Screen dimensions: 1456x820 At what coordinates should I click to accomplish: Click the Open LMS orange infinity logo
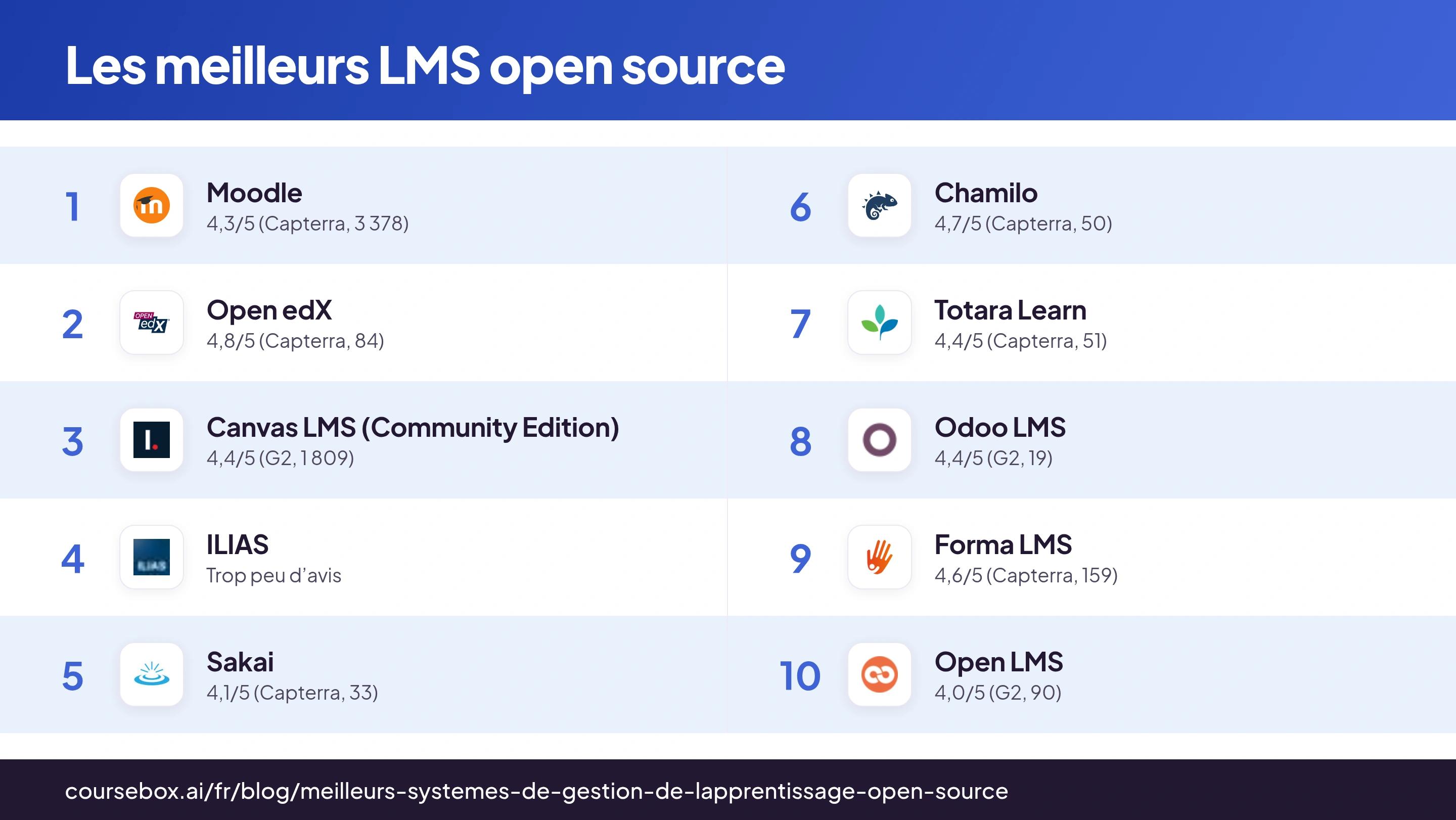coord(880,674)
